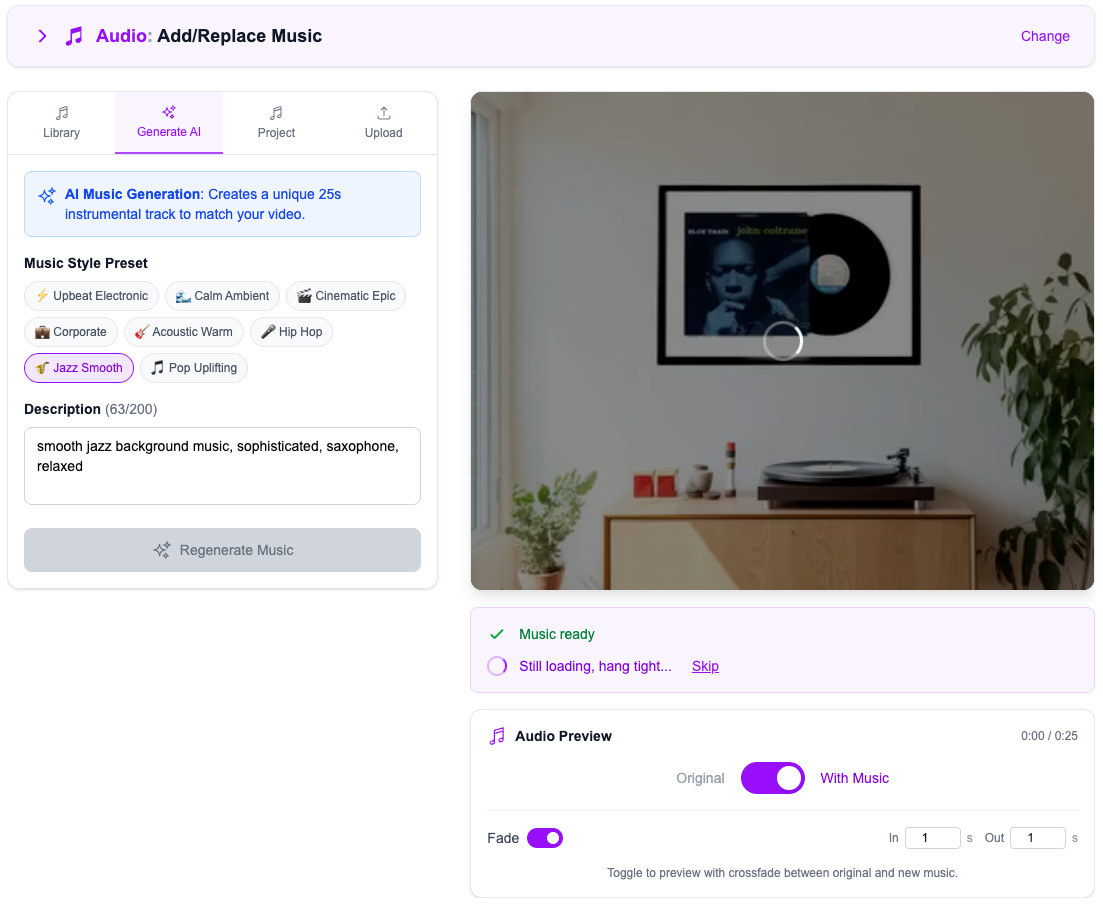1103x905 pixels.
Task: Click the music note icon in header
Action: pos(74,36)
